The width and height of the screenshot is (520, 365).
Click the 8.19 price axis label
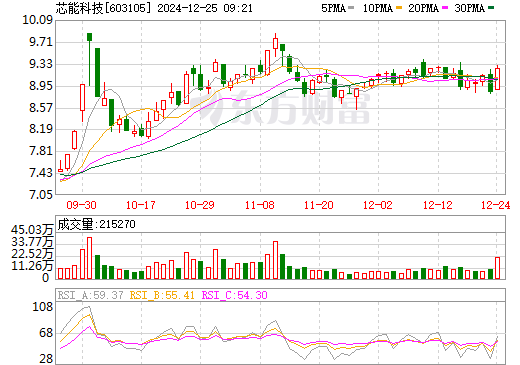coord(41,129)
